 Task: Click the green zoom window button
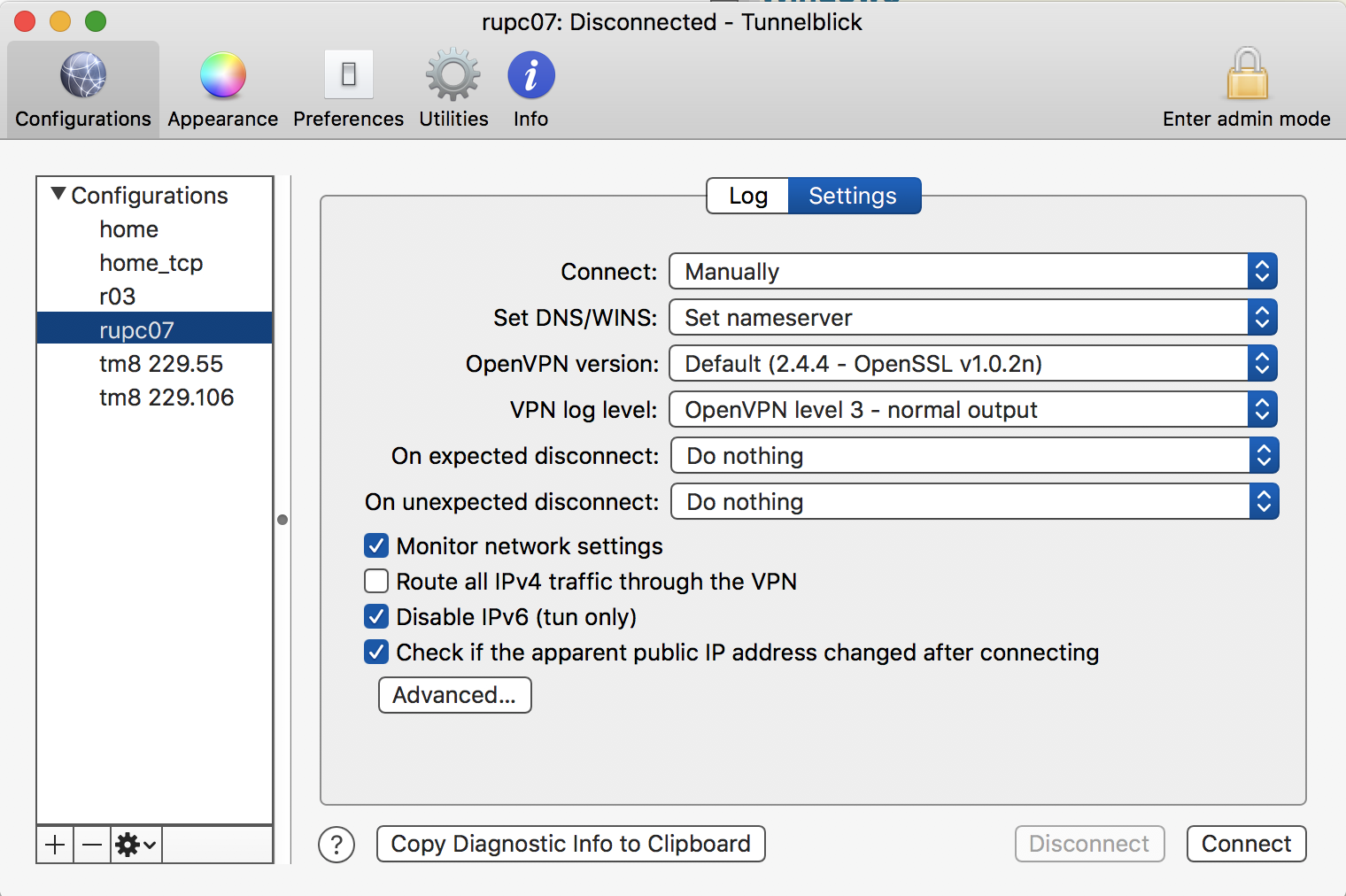(96, 21)
